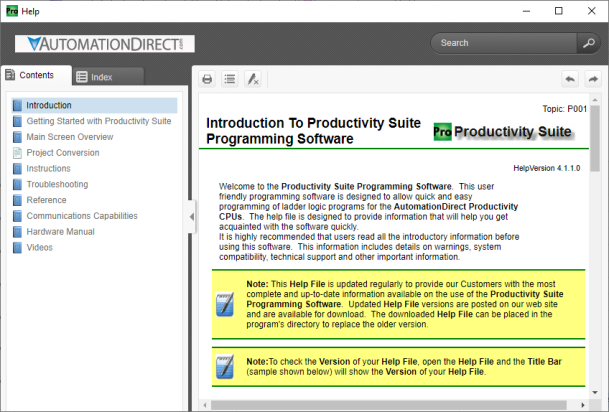Viewport: 609px width, 412px height.
Task: Click the vertical scrollbar in the content pane
Action: pyautogui.click(x=595, y=250)
